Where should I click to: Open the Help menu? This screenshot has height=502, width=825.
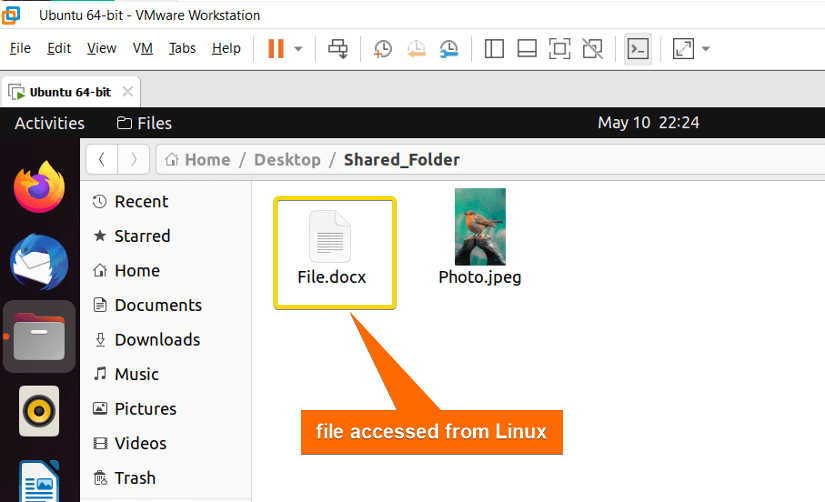pos(226,48)
